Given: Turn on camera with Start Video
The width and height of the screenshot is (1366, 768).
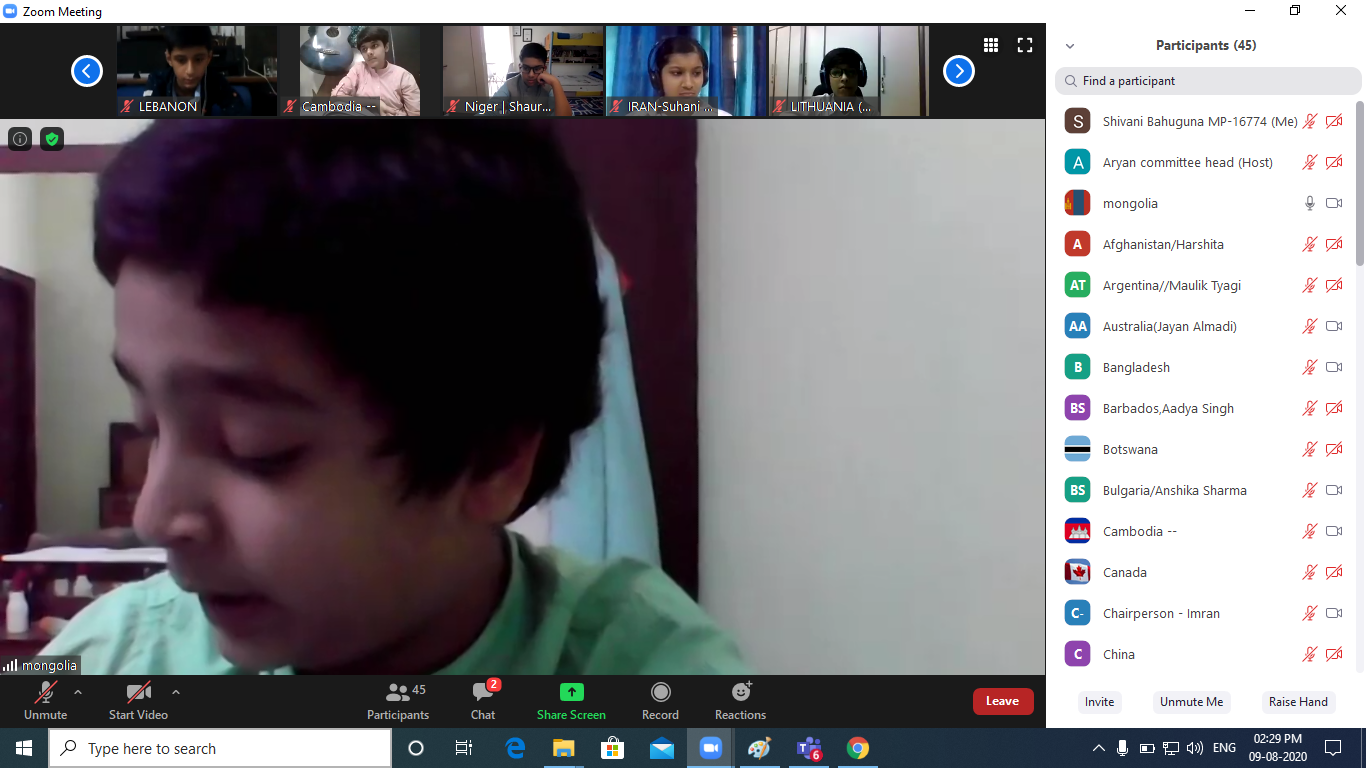Looking at the screenshot, I should pyautogui.click(x=138, y=693).
